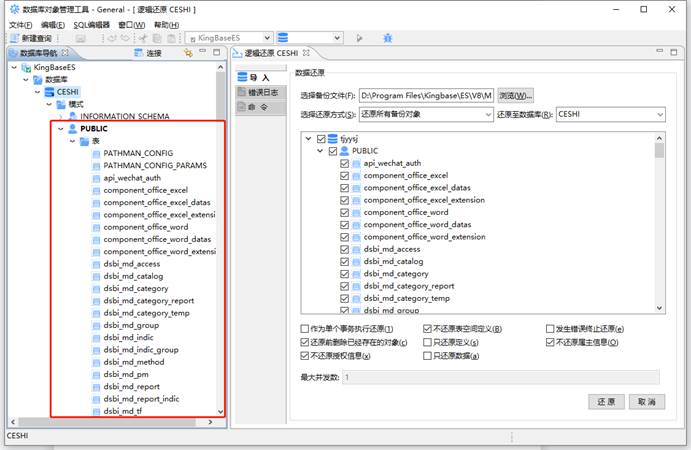Click the 还原 button
The height and width of the screenshot is (450, 691).
pyautogui.click(x=606, y=402)
